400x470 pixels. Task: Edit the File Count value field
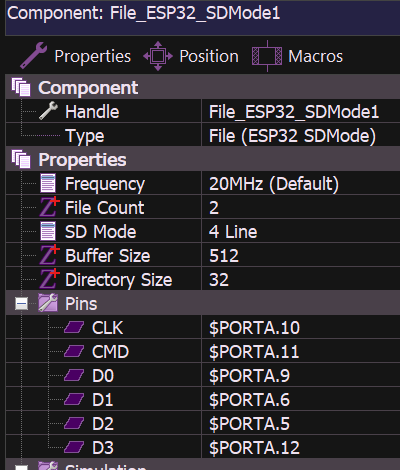click(301, 208)
